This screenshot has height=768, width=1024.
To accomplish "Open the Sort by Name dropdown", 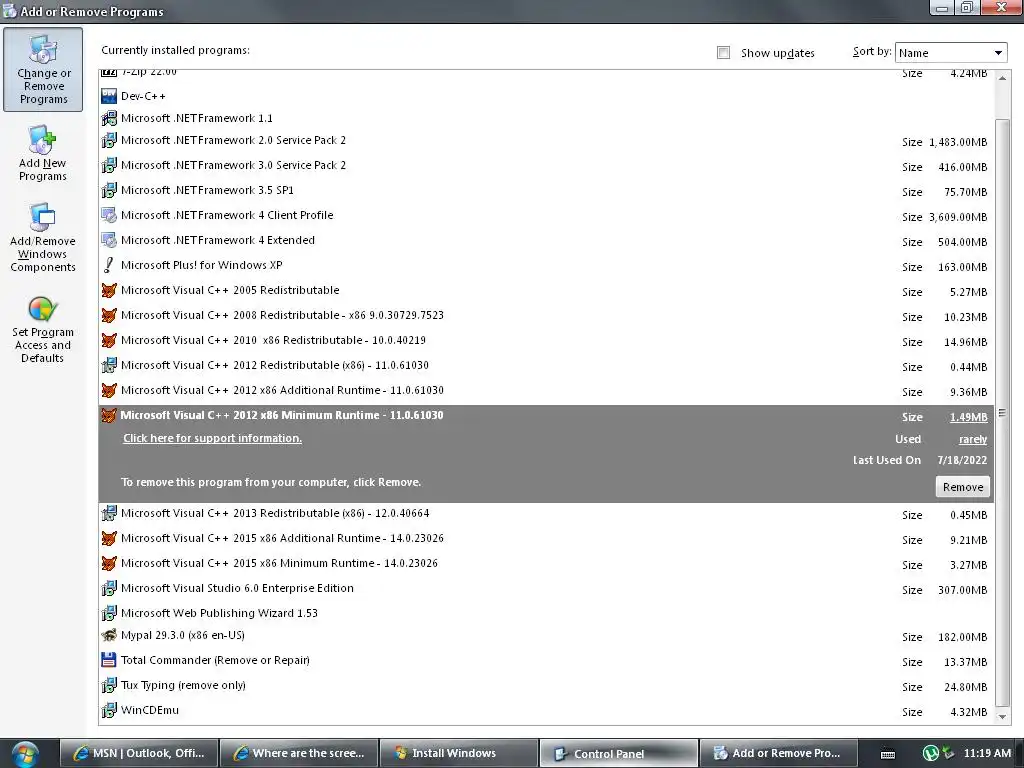I will point(951,52).
